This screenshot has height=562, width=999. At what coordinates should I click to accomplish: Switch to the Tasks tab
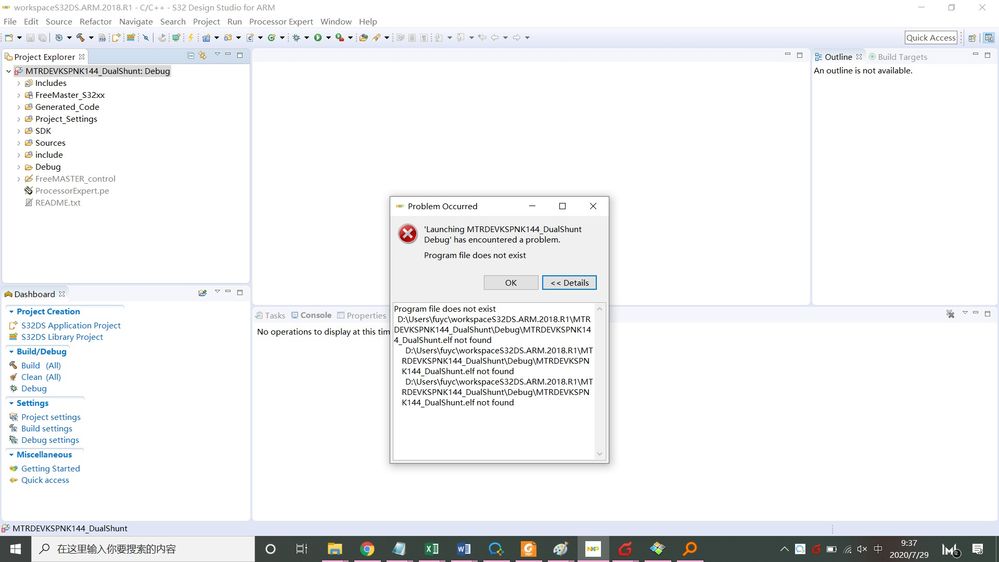tap(271, 315)
